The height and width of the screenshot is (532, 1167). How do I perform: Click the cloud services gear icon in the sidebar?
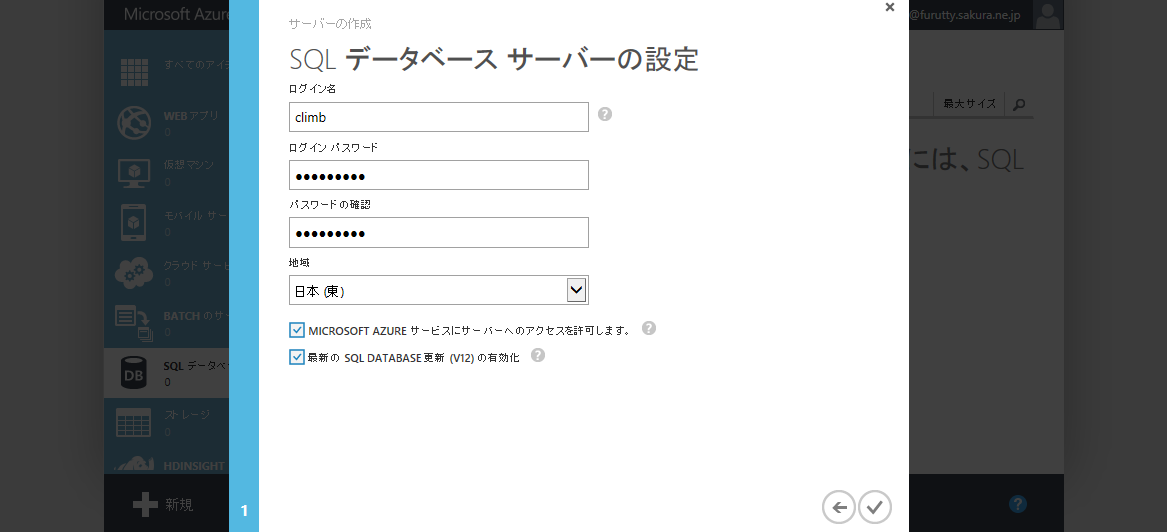(134, 272)
